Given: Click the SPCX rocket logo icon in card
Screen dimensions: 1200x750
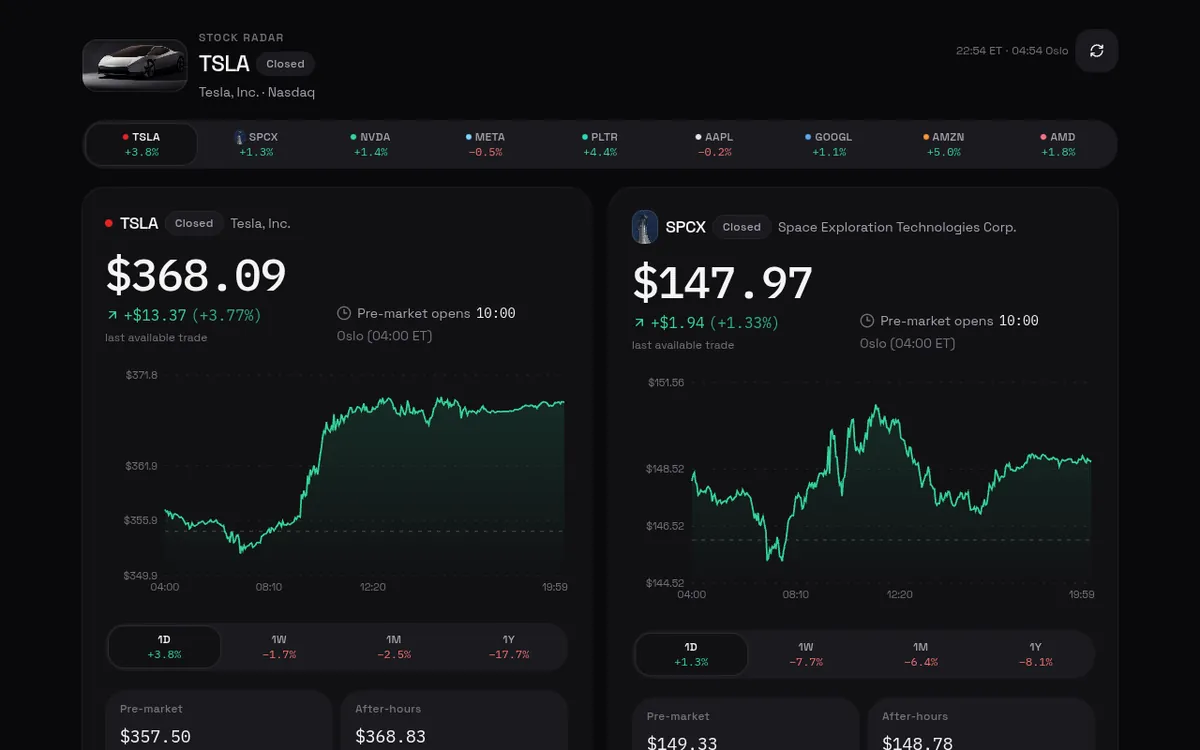Looking at the screenshot, I should (x=645, y=227).
